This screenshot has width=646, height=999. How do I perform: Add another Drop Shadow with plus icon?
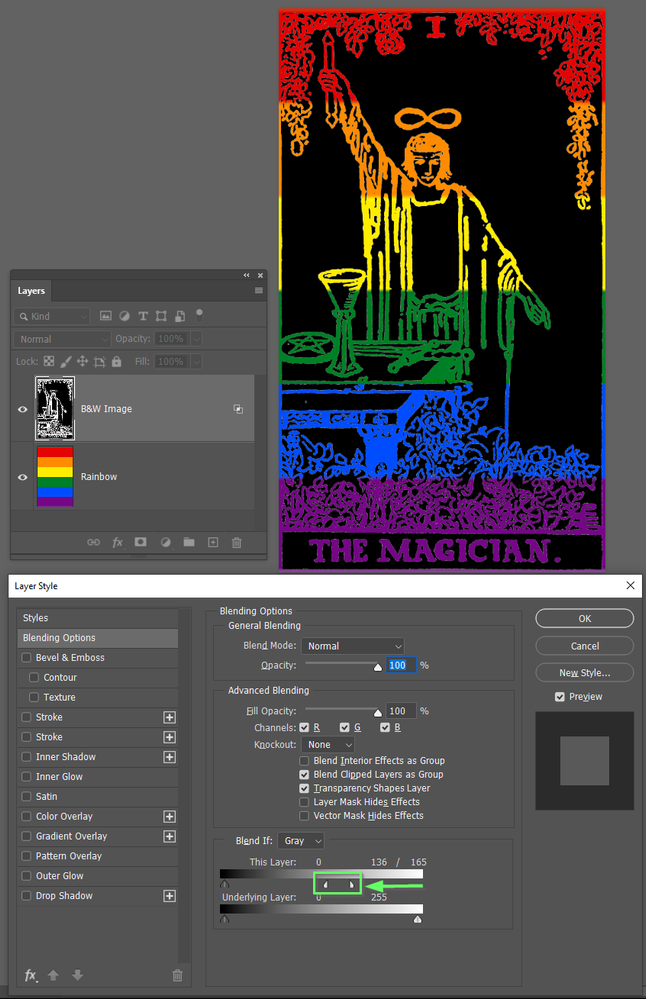(169, 896)
